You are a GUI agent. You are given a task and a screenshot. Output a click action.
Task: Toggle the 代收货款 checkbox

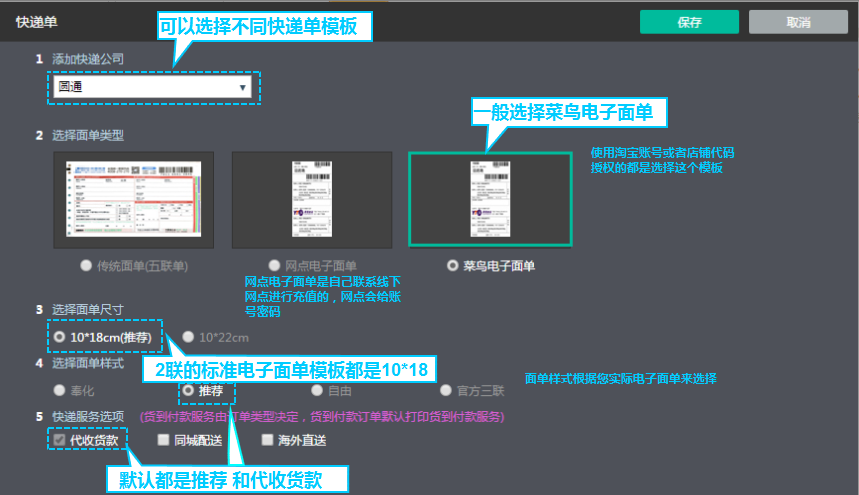(x=59, y=440)
